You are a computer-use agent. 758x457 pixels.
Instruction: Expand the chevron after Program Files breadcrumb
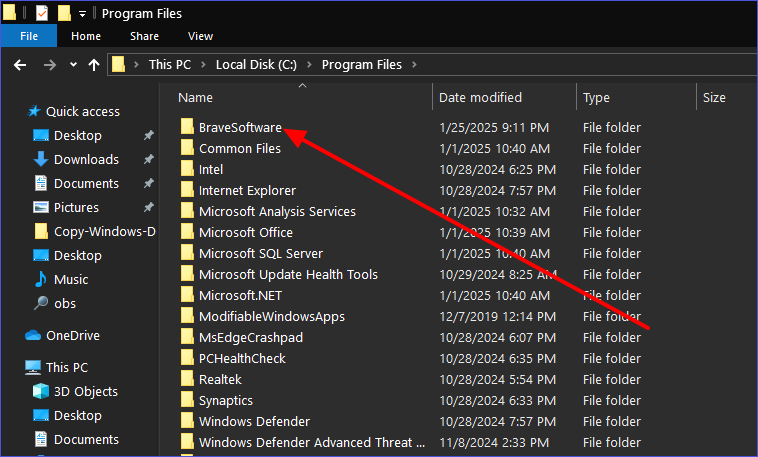(x=414, y=65)
